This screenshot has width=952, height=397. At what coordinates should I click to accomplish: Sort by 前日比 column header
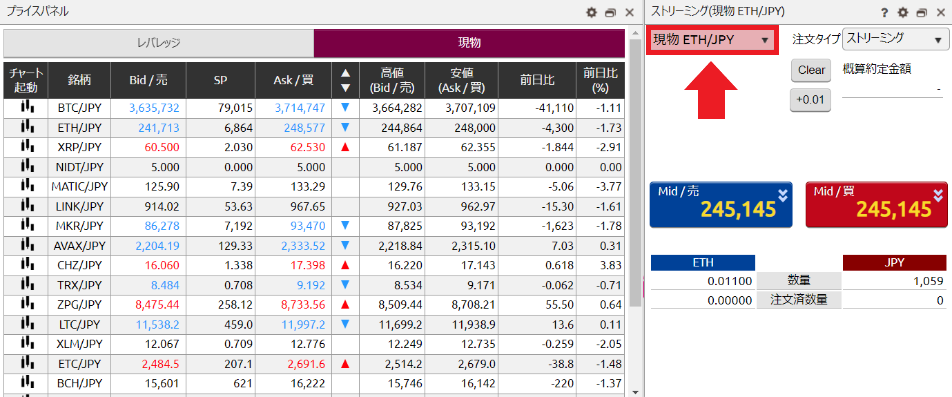pos(537,81)
